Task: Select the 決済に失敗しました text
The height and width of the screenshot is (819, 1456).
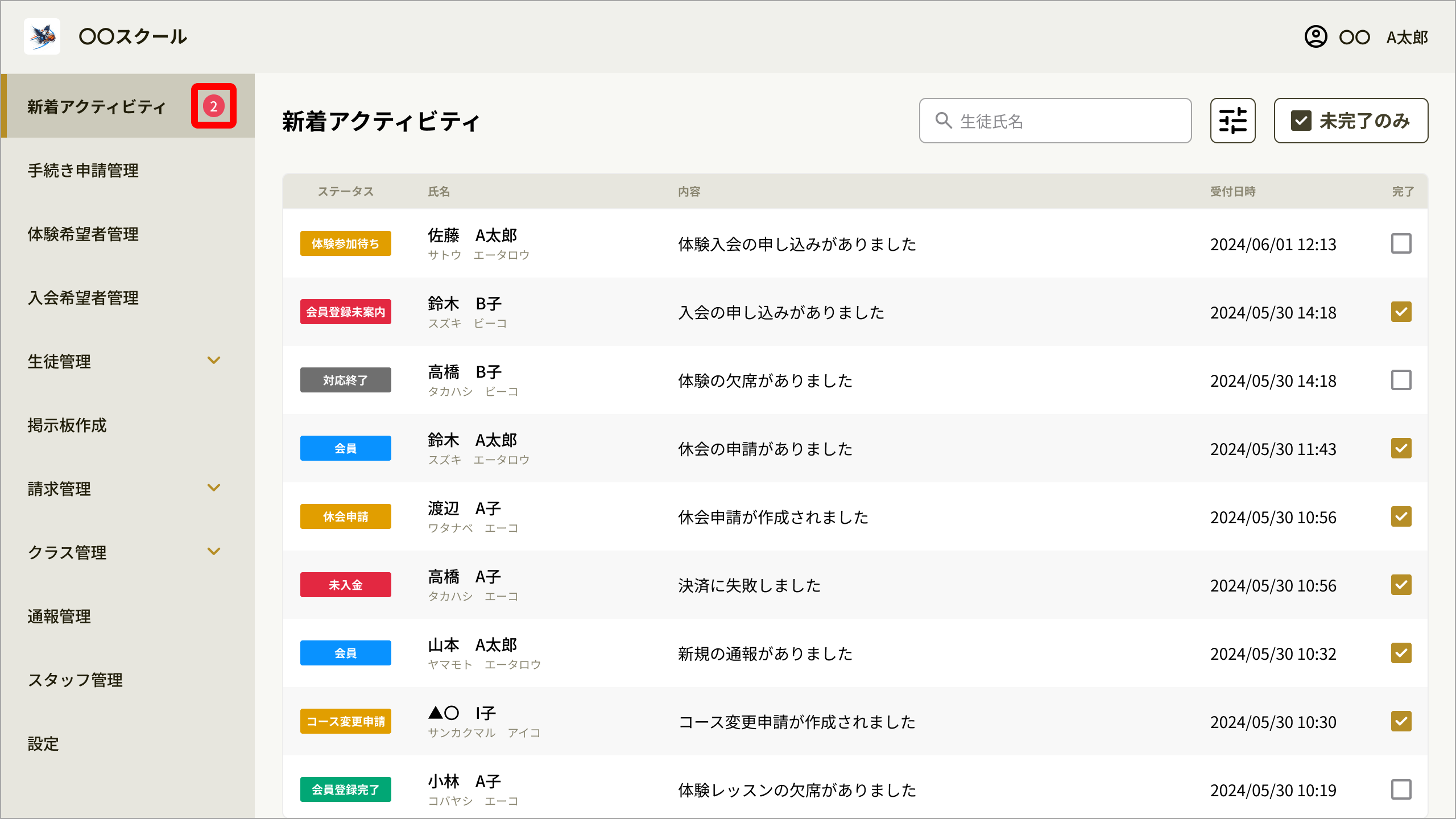Action: 749,585
